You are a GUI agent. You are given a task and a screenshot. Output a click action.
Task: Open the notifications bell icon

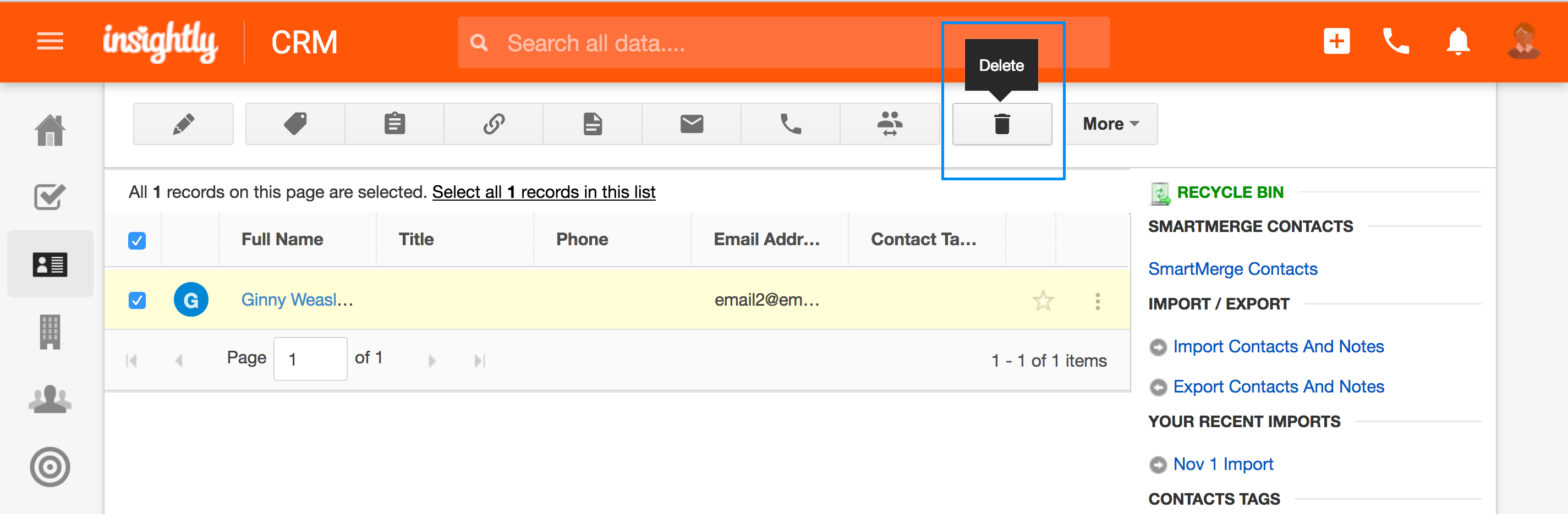coord(1458,42)
